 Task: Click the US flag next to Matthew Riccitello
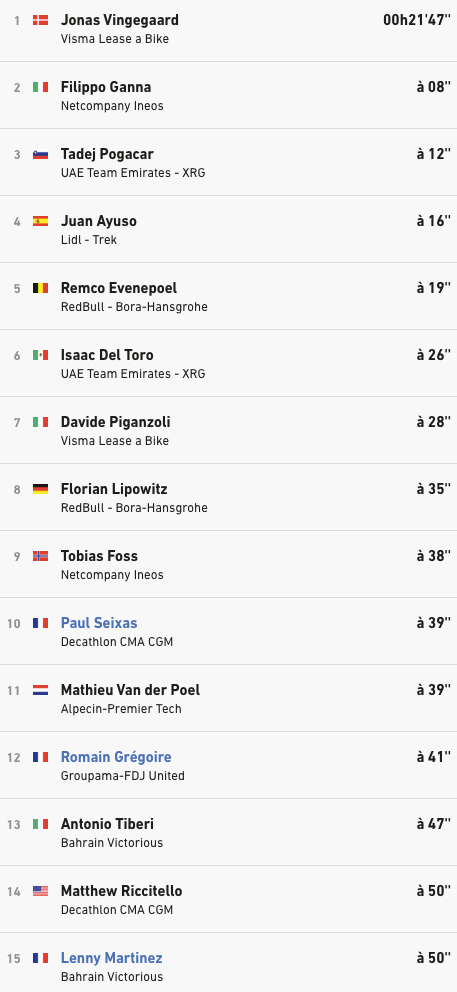pos(41,891)
